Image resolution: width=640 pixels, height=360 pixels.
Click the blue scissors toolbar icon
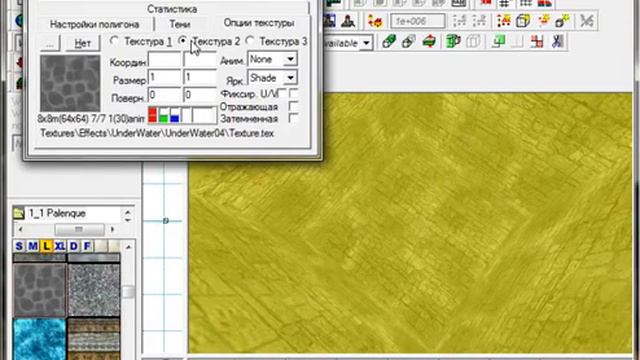pos(557,42)
